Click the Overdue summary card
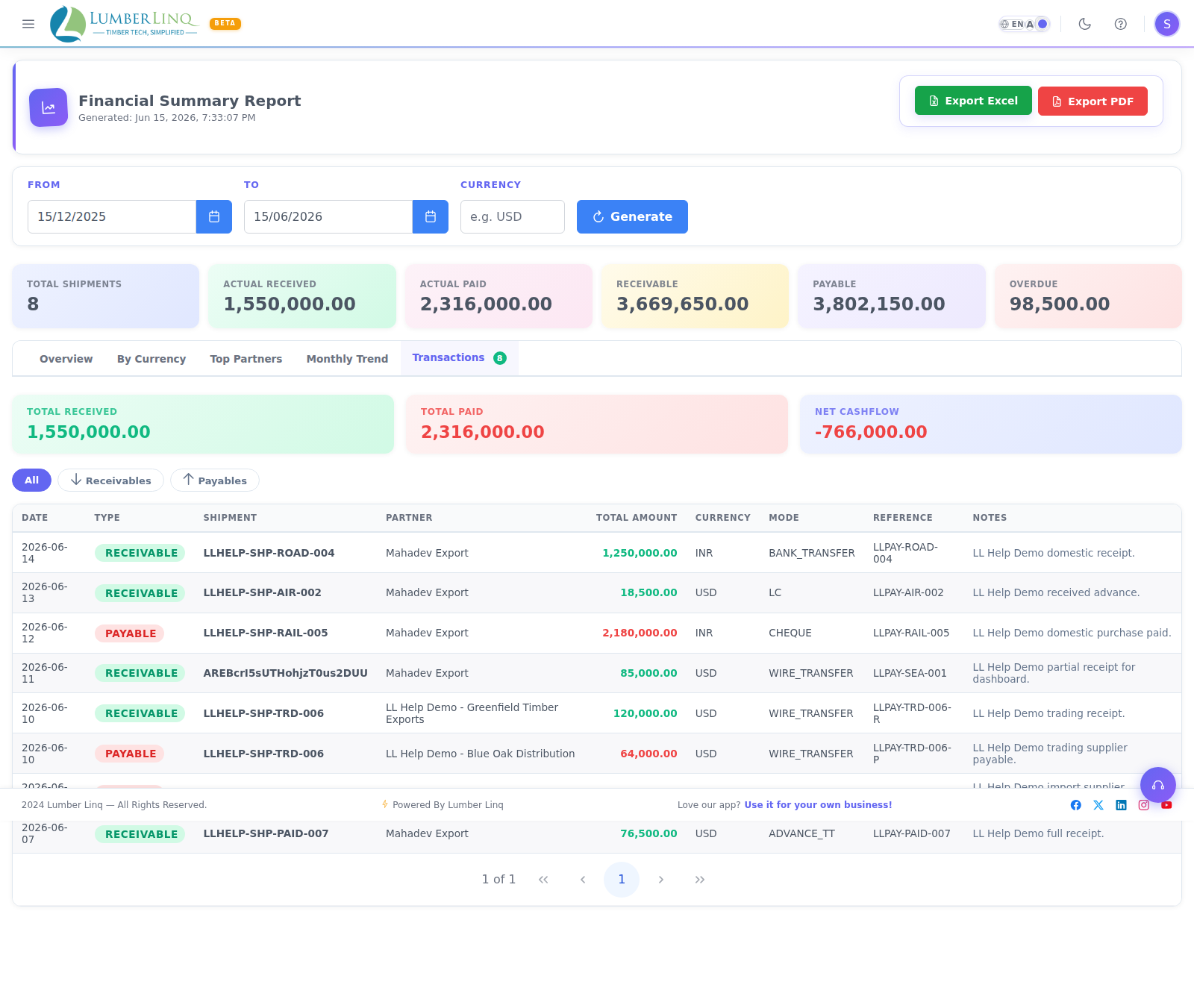This screenshot has width=1194, height=1008. 1088,296
